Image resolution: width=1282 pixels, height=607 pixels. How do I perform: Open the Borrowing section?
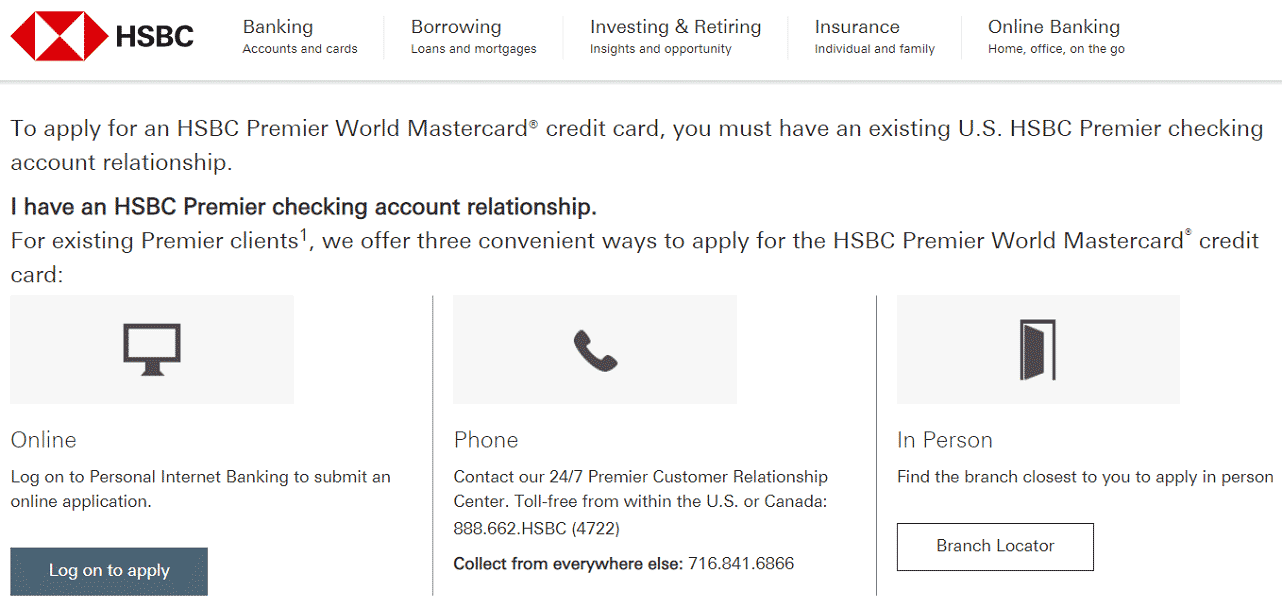456,27
